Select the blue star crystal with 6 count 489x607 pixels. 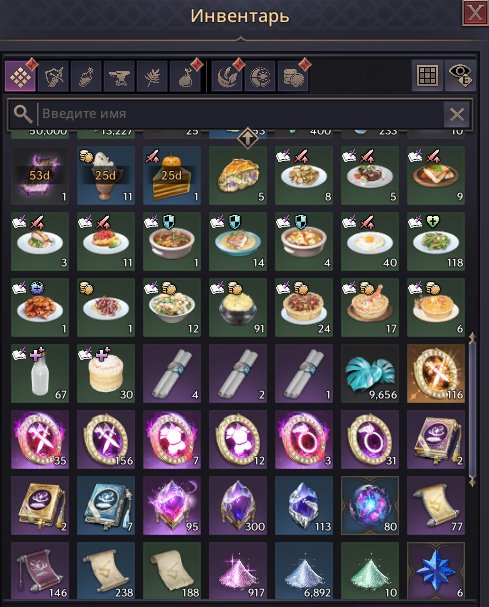point(436,571)
